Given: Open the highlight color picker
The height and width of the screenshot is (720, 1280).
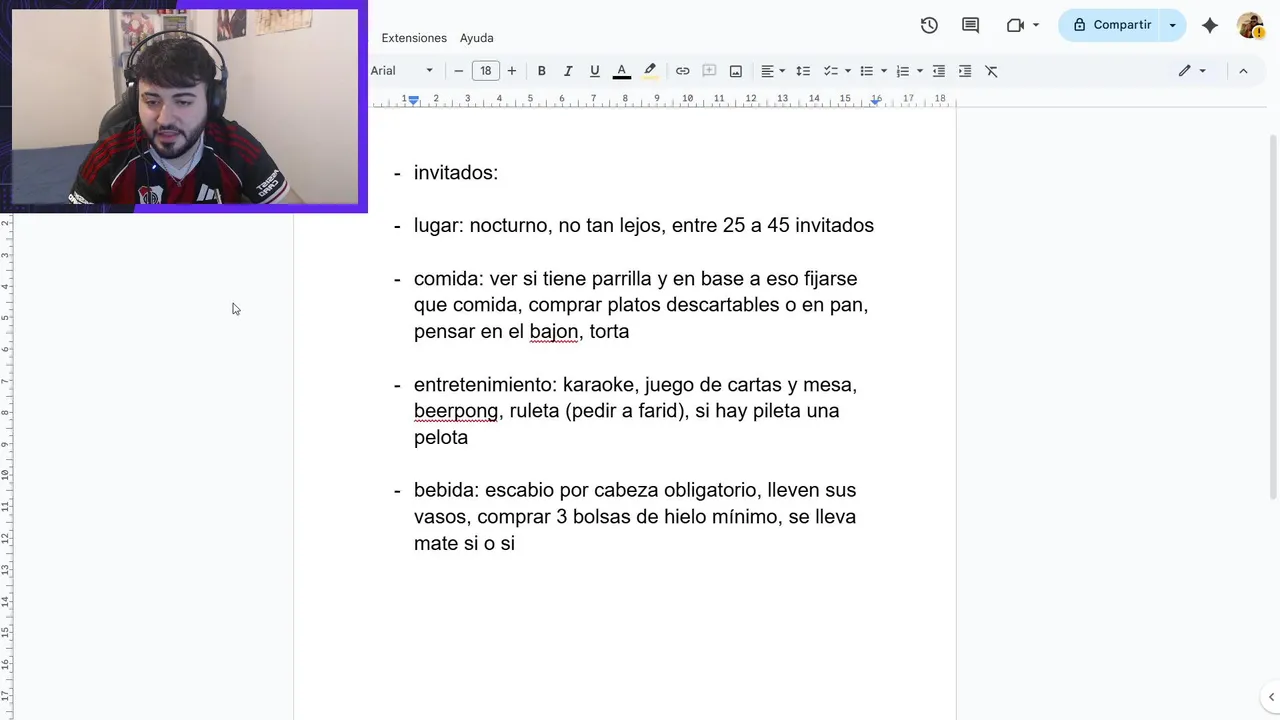Looking at the screenshot, I should click(x=650, y=71).
